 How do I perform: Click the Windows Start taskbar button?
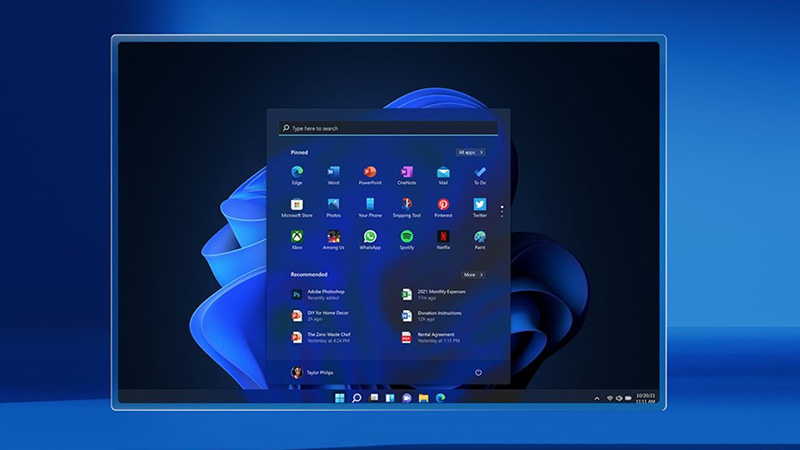(339, 398)
